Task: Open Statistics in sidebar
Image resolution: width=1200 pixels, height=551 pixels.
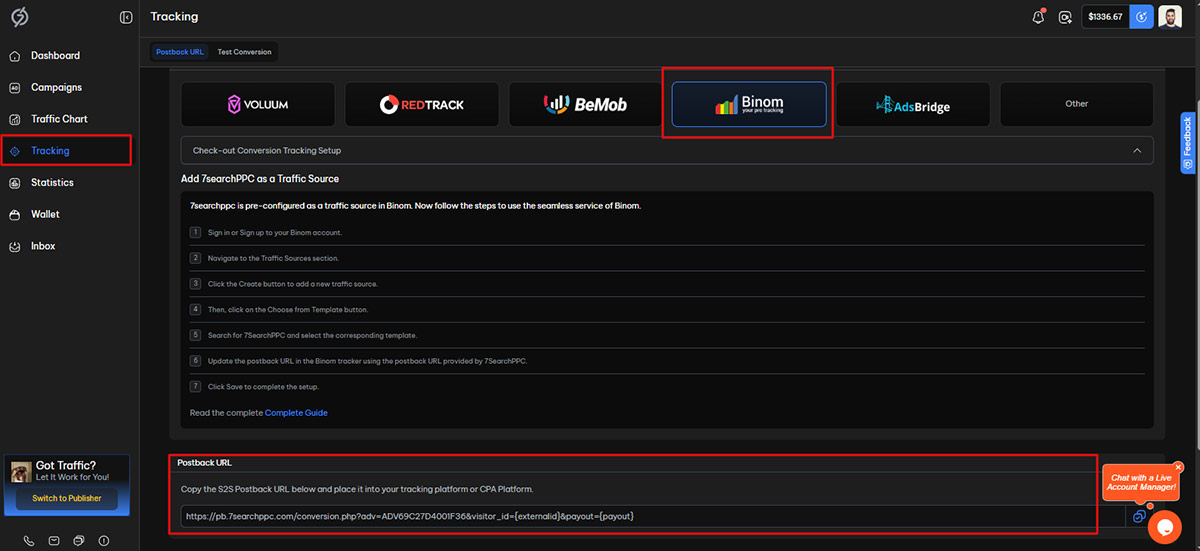Action: (x=52, y=183)
